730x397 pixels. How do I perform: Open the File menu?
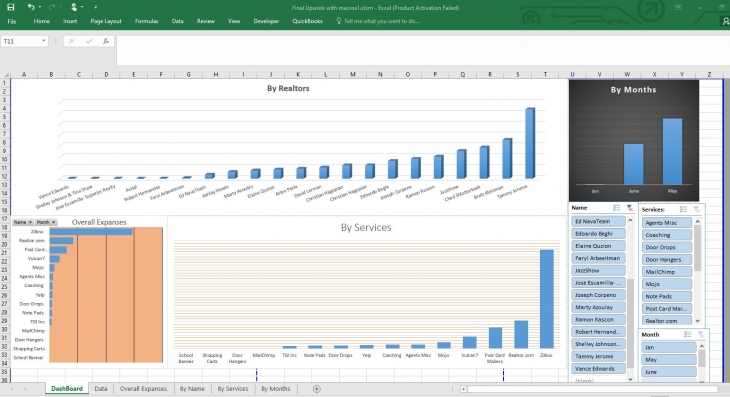pos(12,21)
